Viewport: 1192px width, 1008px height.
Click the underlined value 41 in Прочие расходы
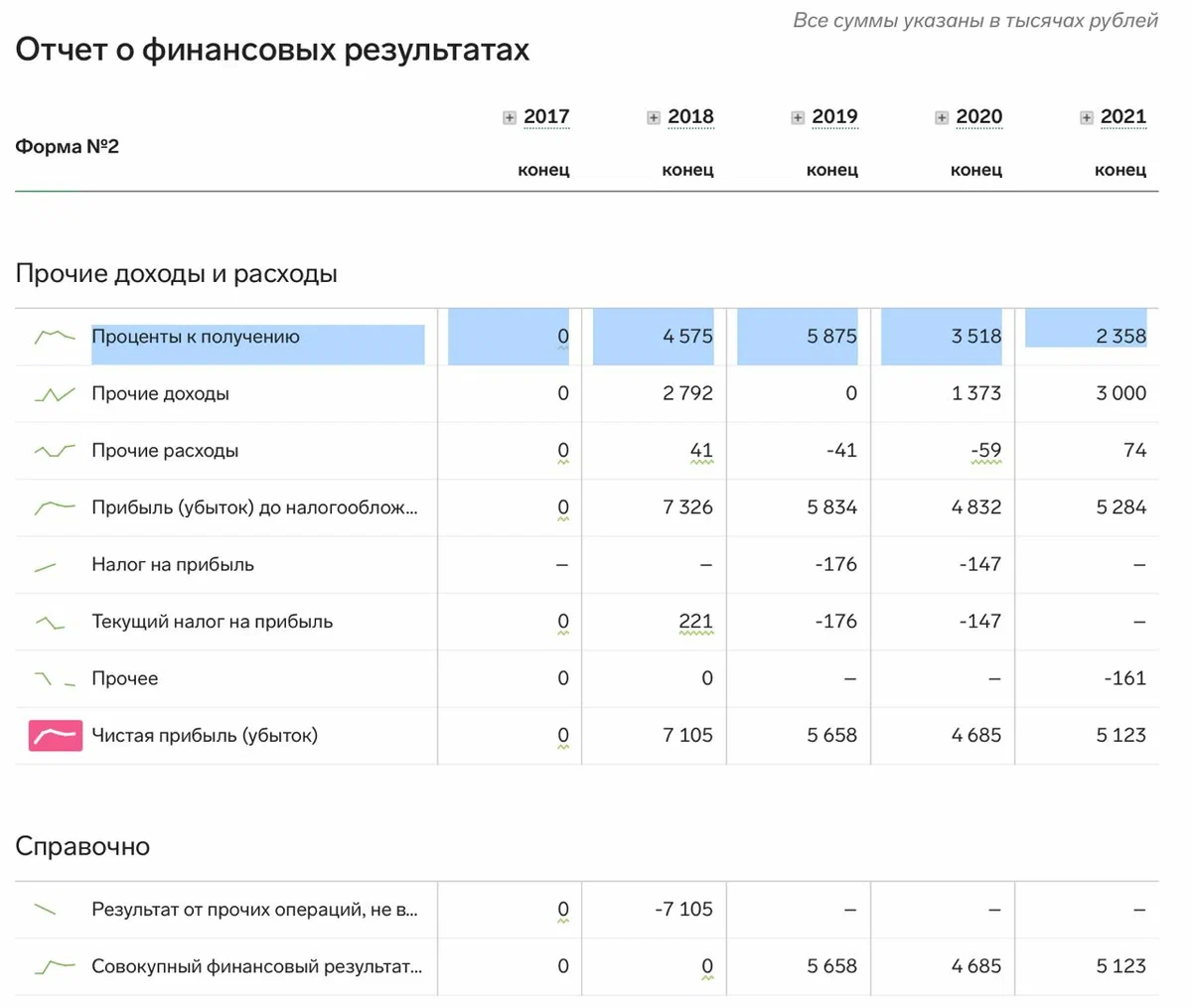701,451
